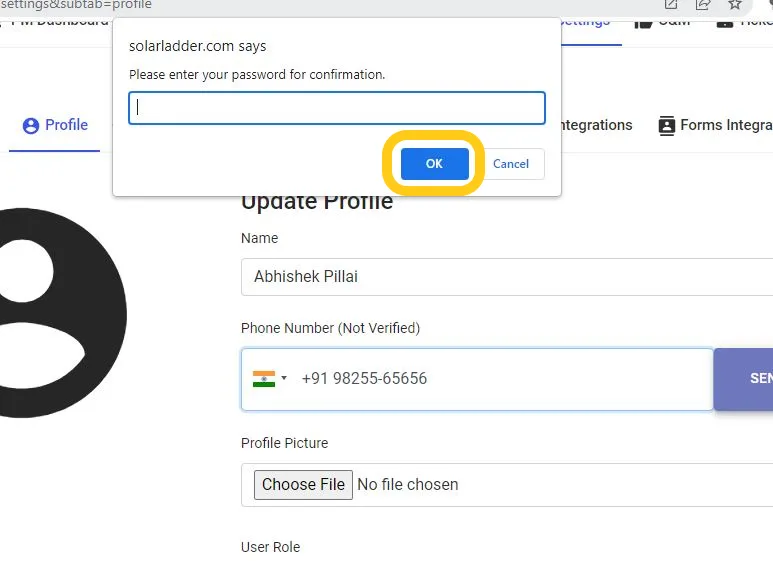Click the browser address bar URL
Screen dimensions: 773x561
[76, 4]
